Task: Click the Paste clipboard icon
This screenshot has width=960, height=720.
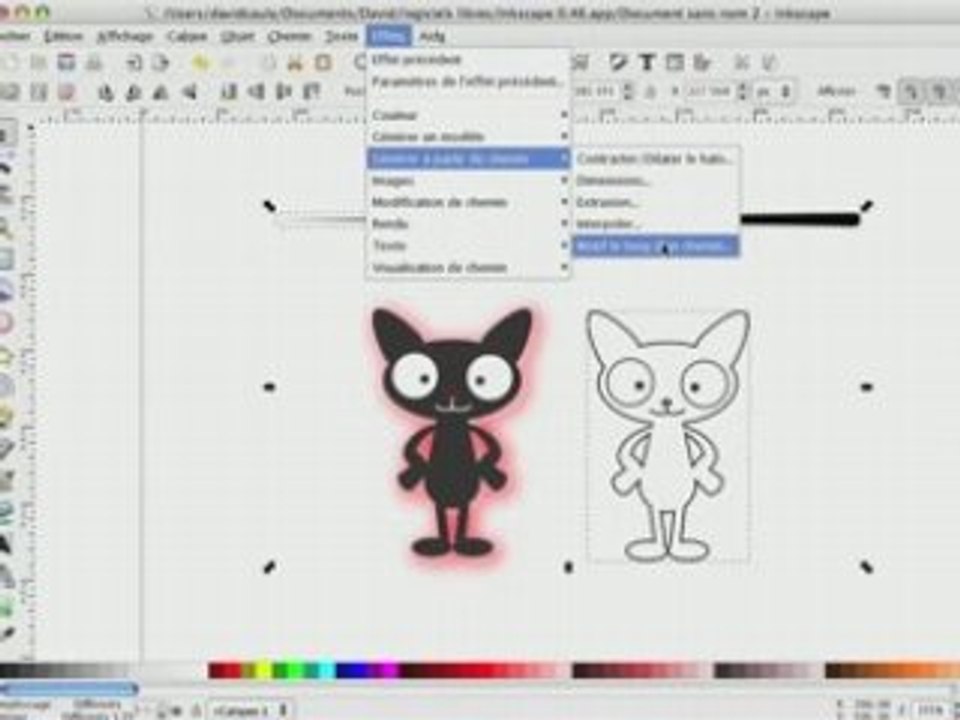Action: tap(323, 62)
